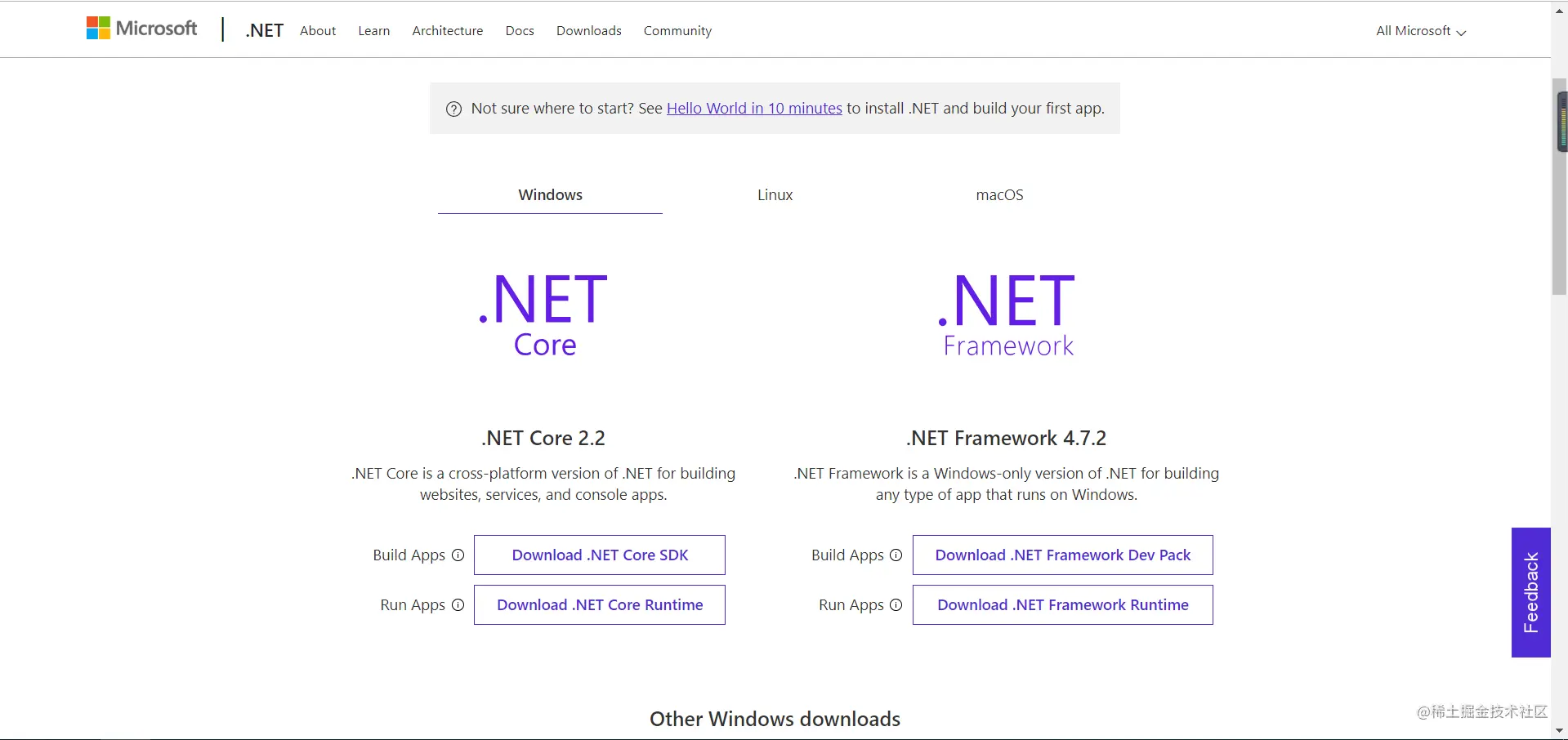The width and height of the screenshot is (1568, 740).
Task: Click the .NET Framework logo
Action: (1007, 314)
